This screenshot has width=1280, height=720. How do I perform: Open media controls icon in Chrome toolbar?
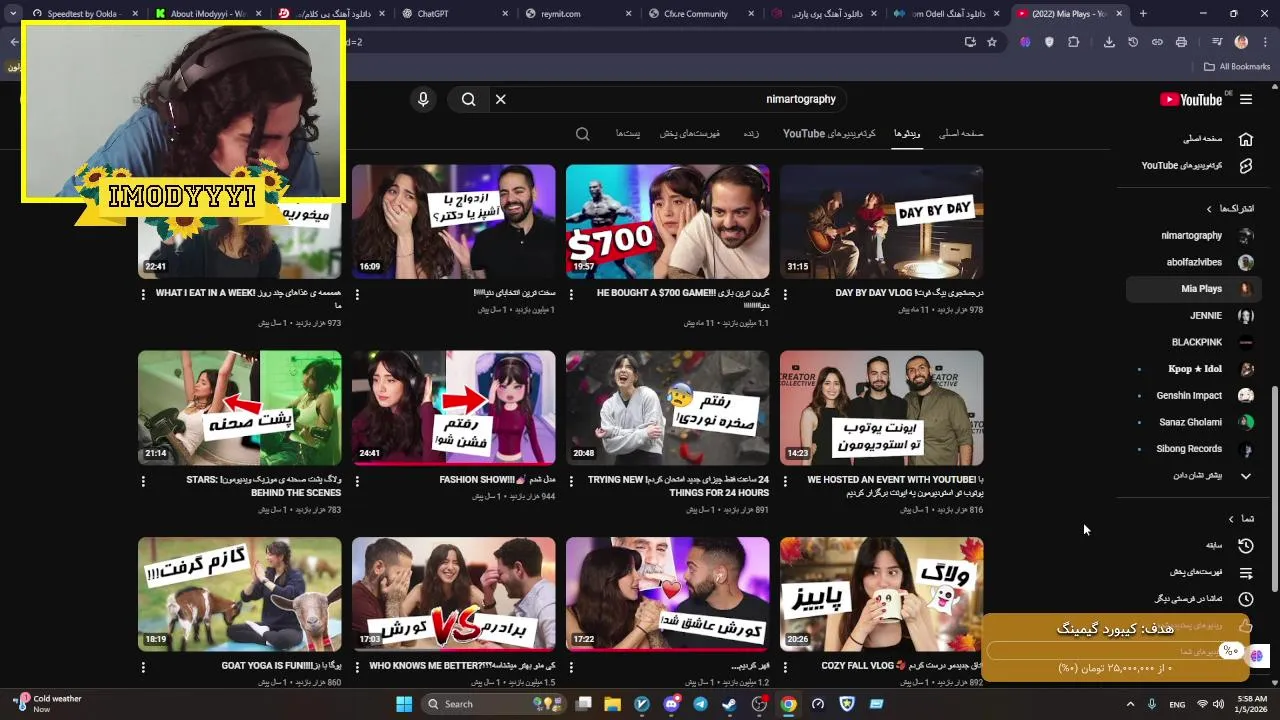click(1217, 42)
